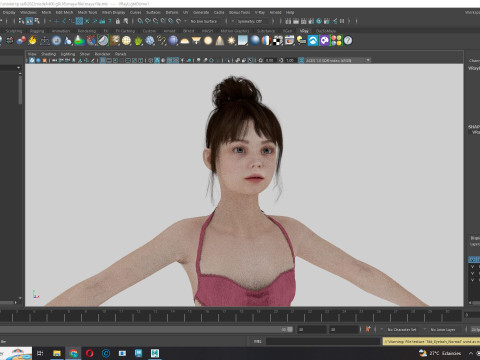Open Render Settings clapperboard icon in status line
Image resolution: width=480 pixels, height=360 pixels.
pyautogui.click(x=311, y=21)
